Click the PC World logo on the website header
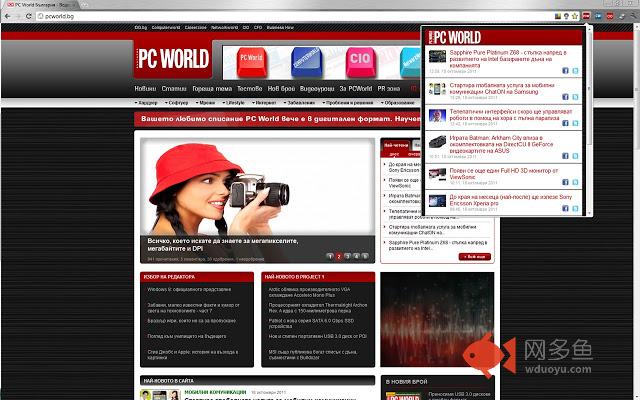Image resolution: width=640 pixels, height=400 pixels. pos(173,59)
